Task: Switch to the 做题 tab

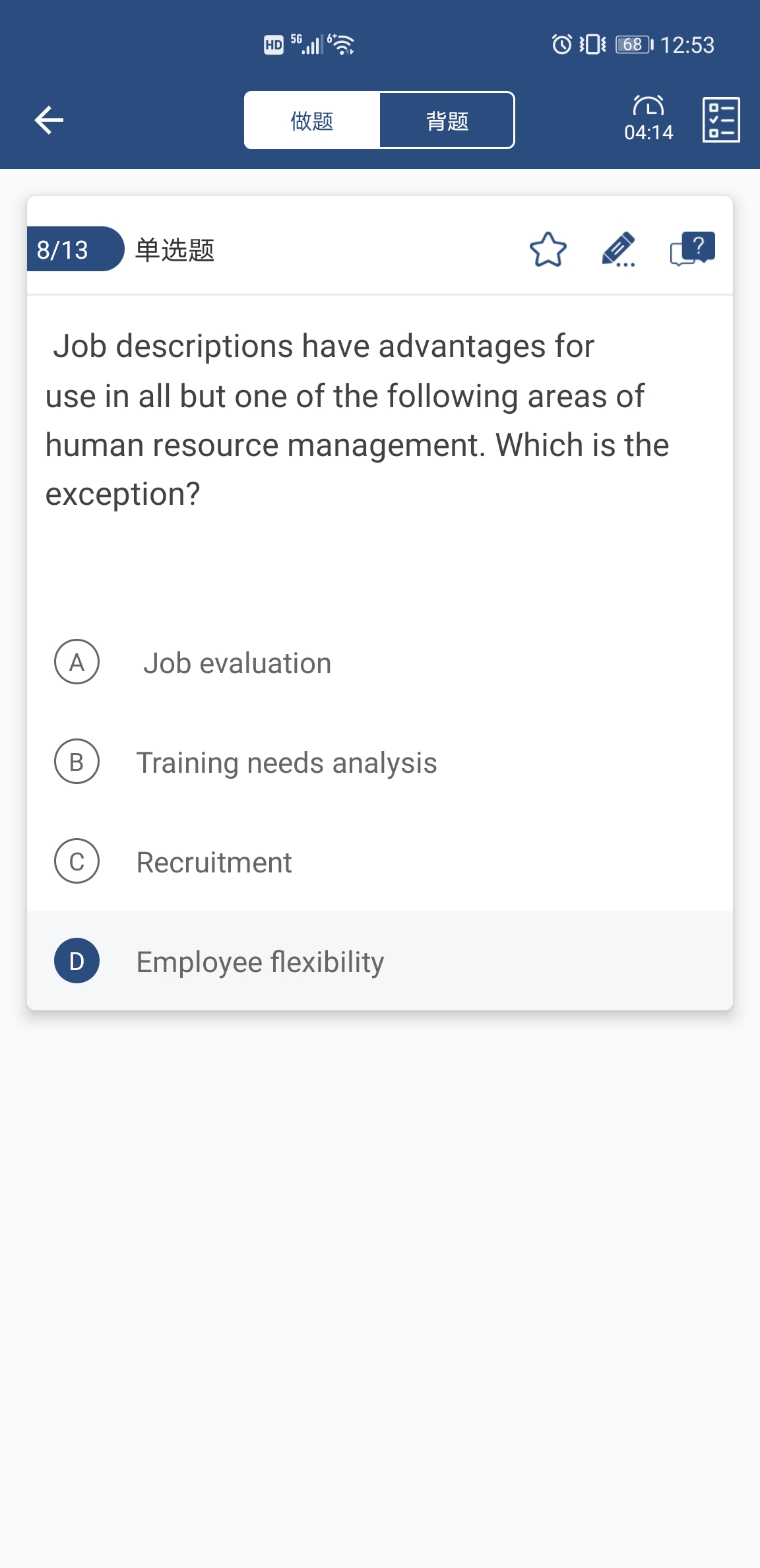Action: [312, 121]
